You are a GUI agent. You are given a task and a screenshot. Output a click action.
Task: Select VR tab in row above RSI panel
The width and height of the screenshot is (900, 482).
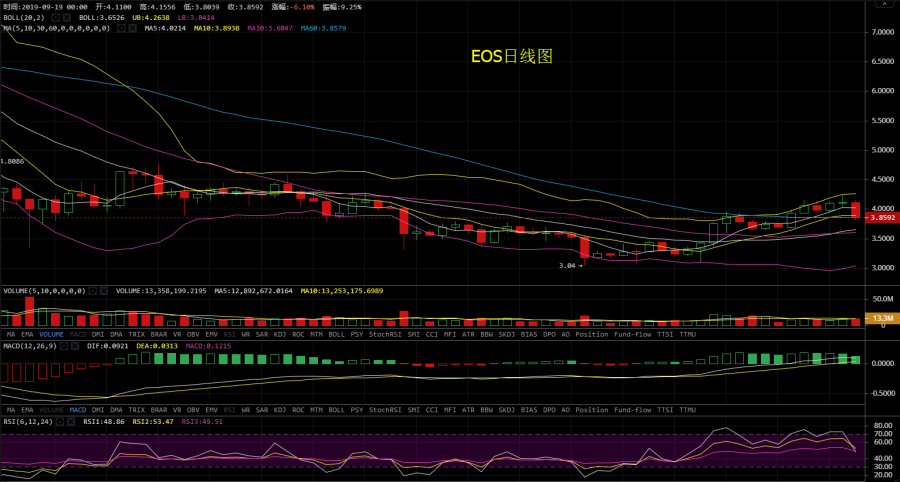pos(177,410)
